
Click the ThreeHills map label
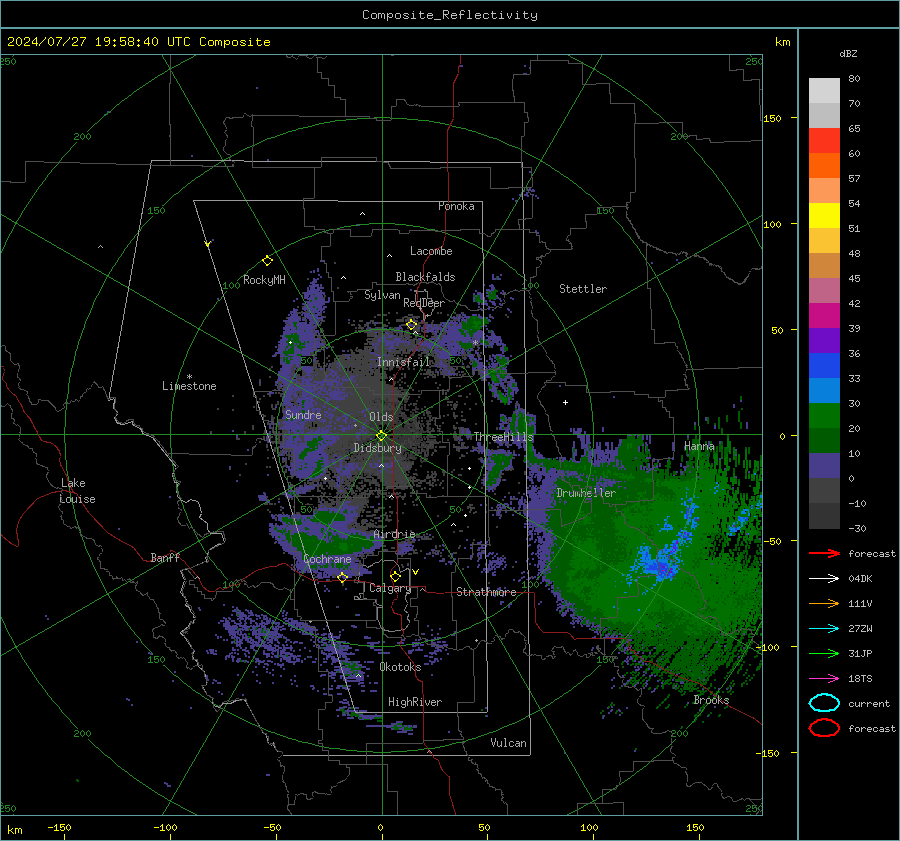(503, 437)
